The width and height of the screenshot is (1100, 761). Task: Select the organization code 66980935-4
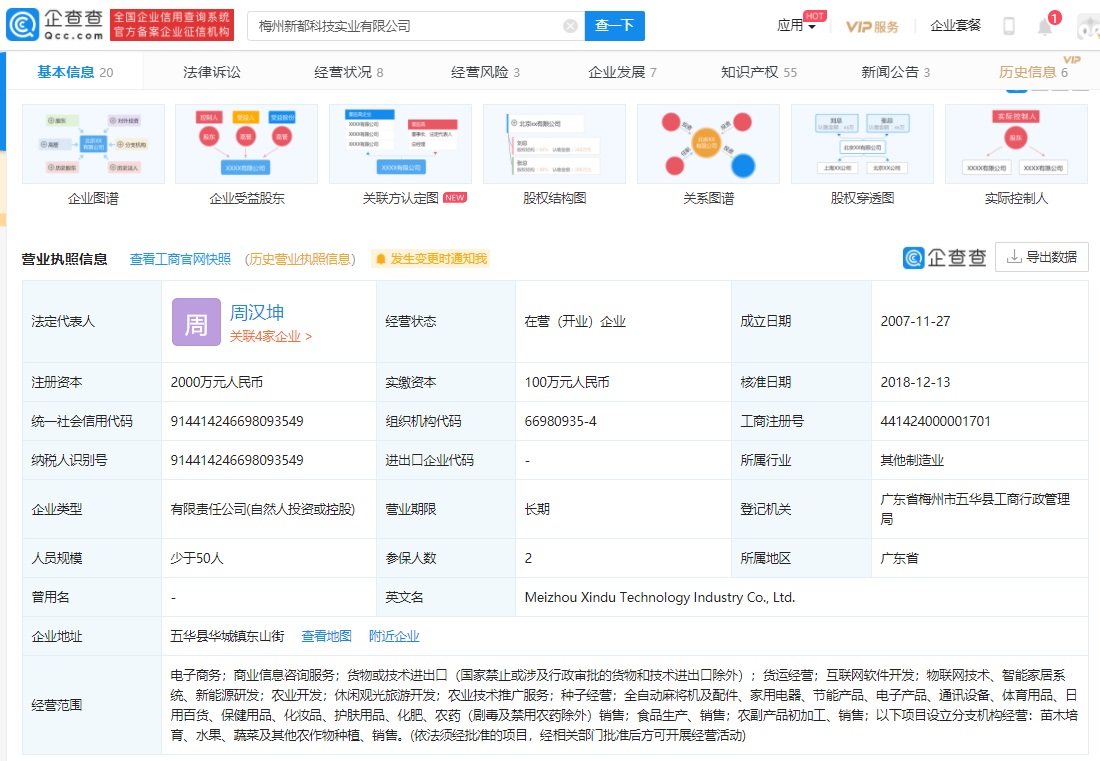(x=561, y=422)
